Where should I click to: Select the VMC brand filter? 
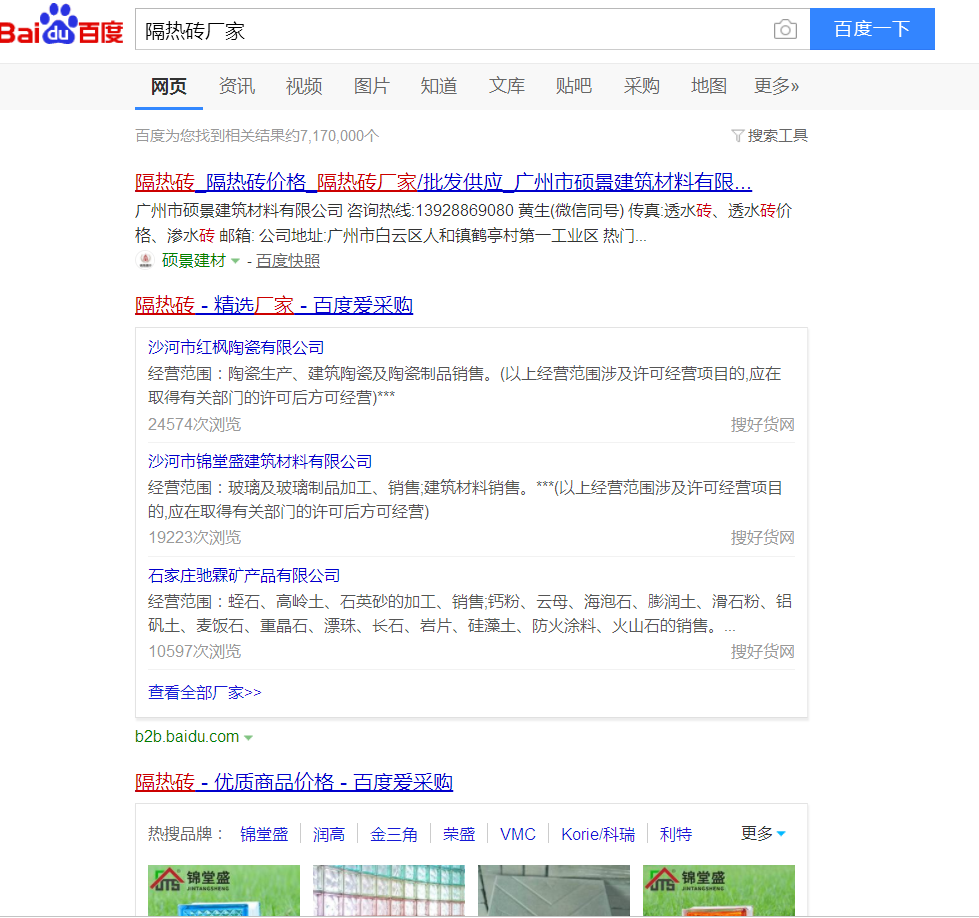[x=518, y=834]
